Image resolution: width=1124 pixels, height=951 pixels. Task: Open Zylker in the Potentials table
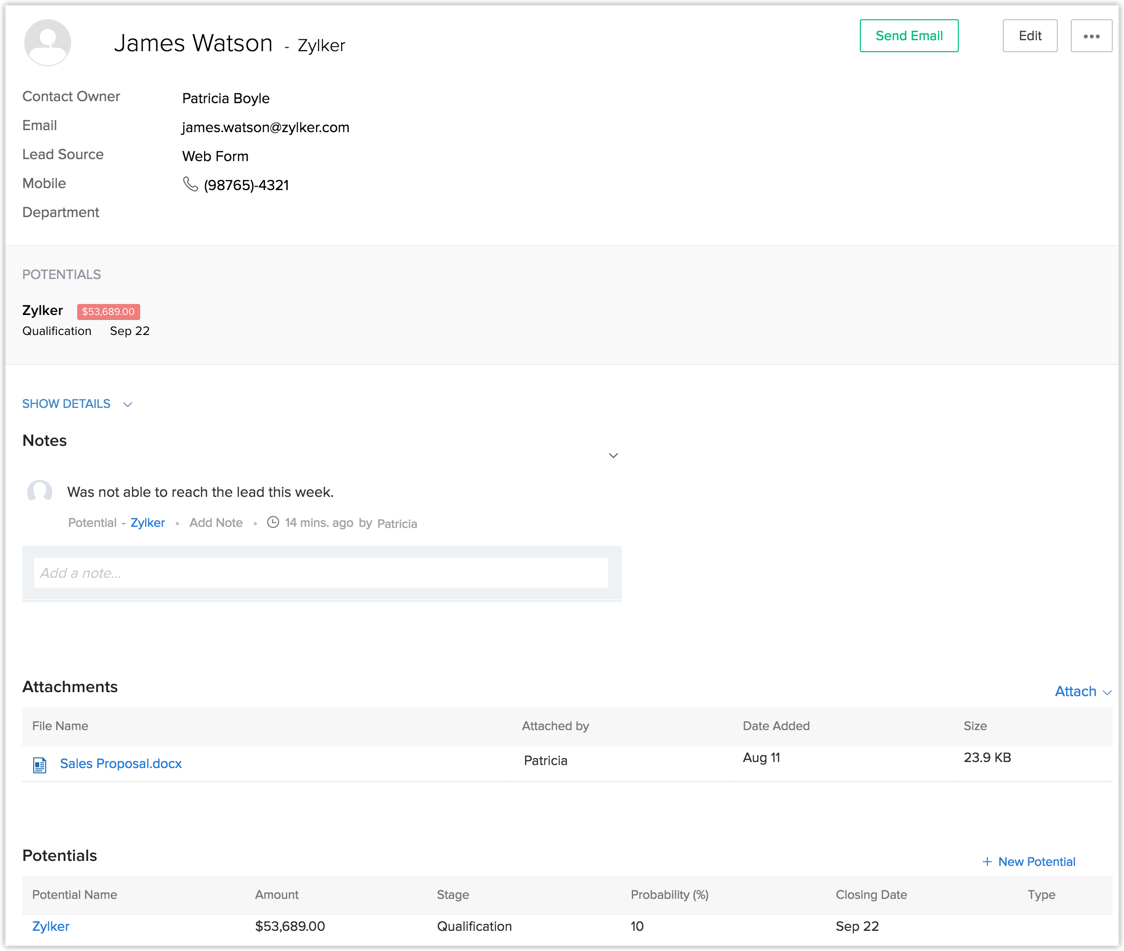(x=51, y=927)
